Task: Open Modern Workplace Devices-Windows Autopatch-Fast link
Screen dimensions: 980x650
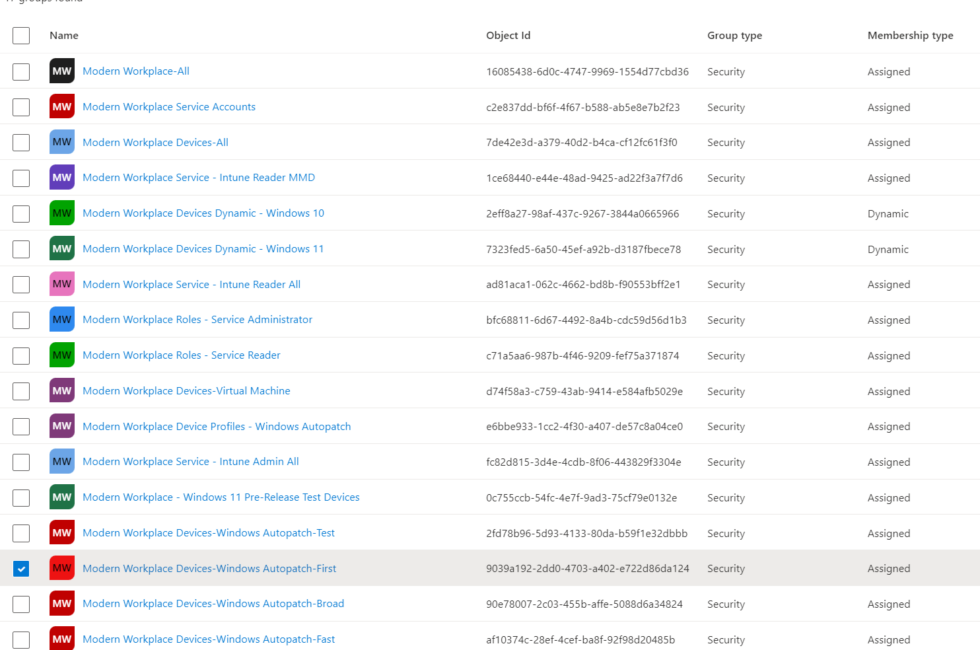Action: [209, 639]
